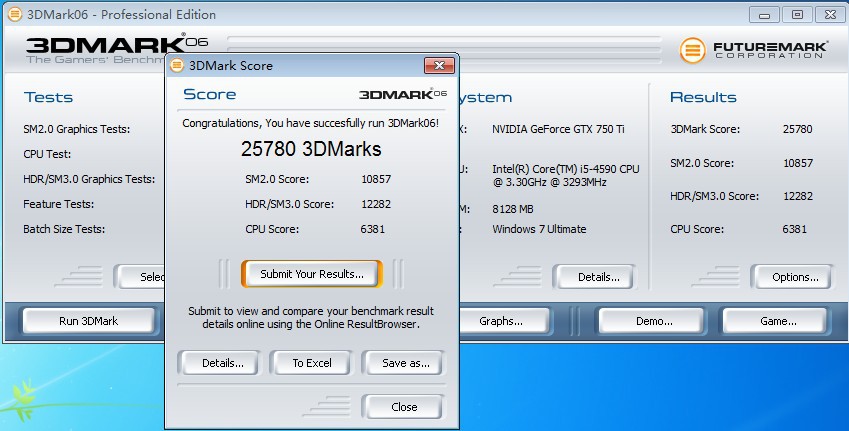This screenshot has height=431, width=849.
Task: Maximize the 3DMark06 main window
Action: pos(797,15)
